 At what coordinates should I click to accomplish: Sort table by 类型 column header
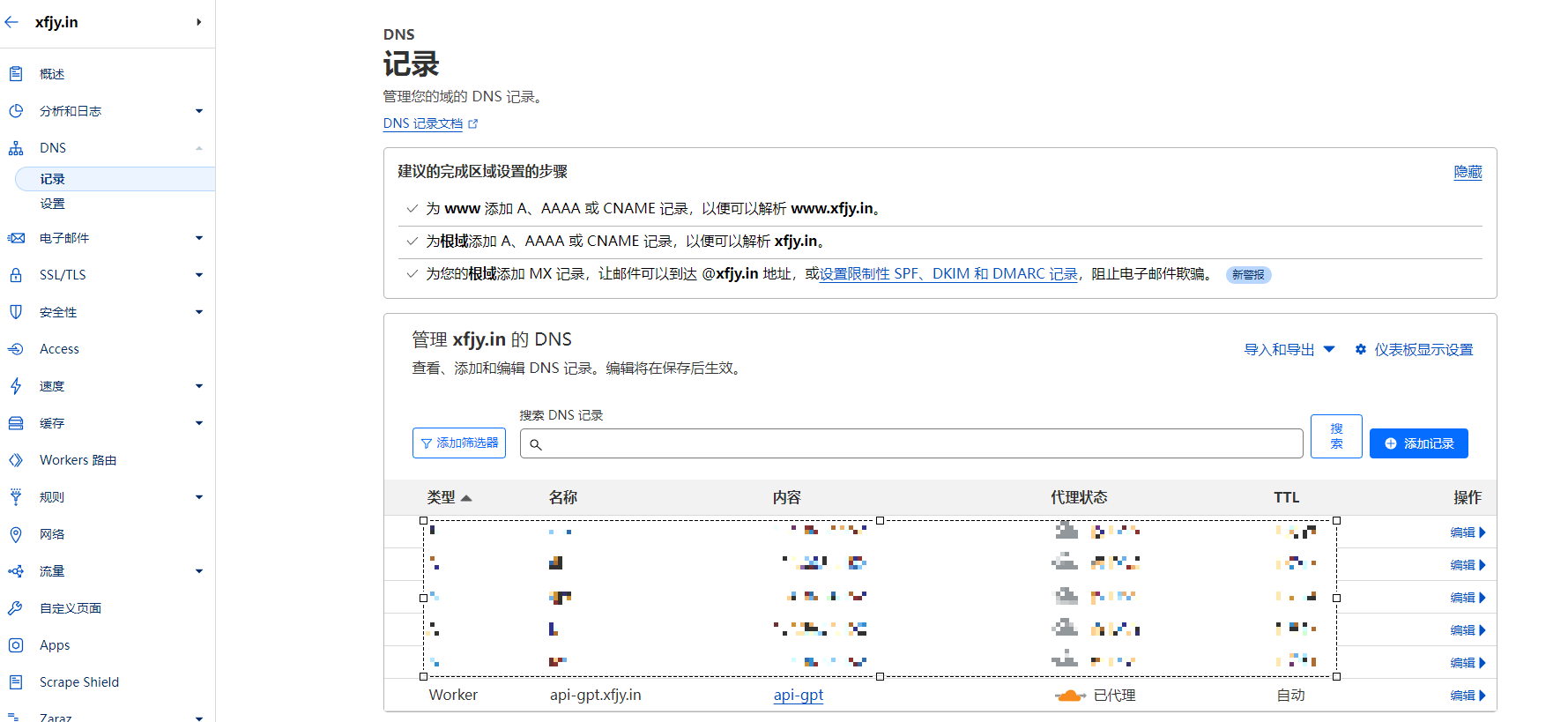[450, 497]
